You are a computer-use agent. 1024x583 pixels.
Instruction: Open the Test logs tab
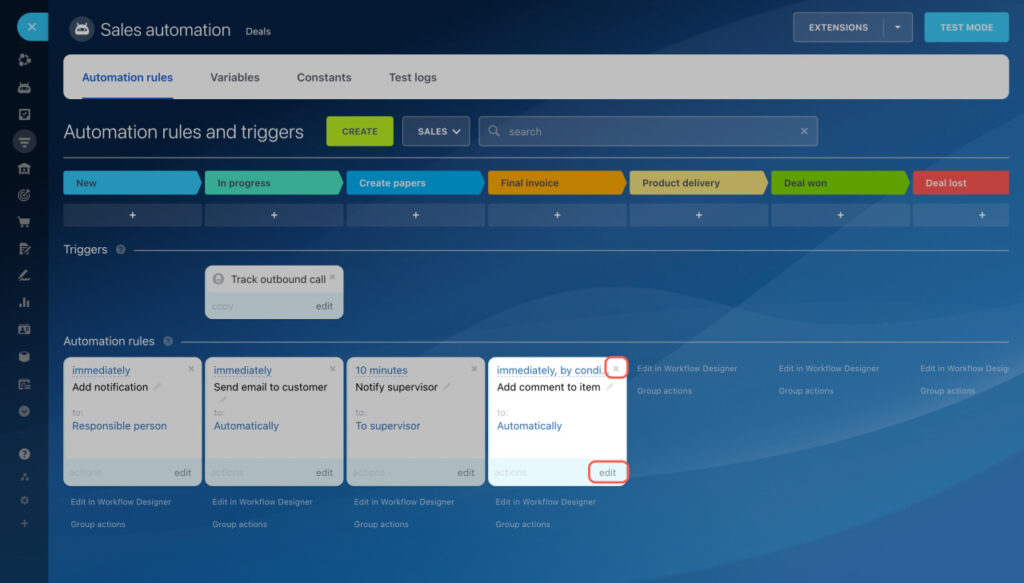[412, 77]
